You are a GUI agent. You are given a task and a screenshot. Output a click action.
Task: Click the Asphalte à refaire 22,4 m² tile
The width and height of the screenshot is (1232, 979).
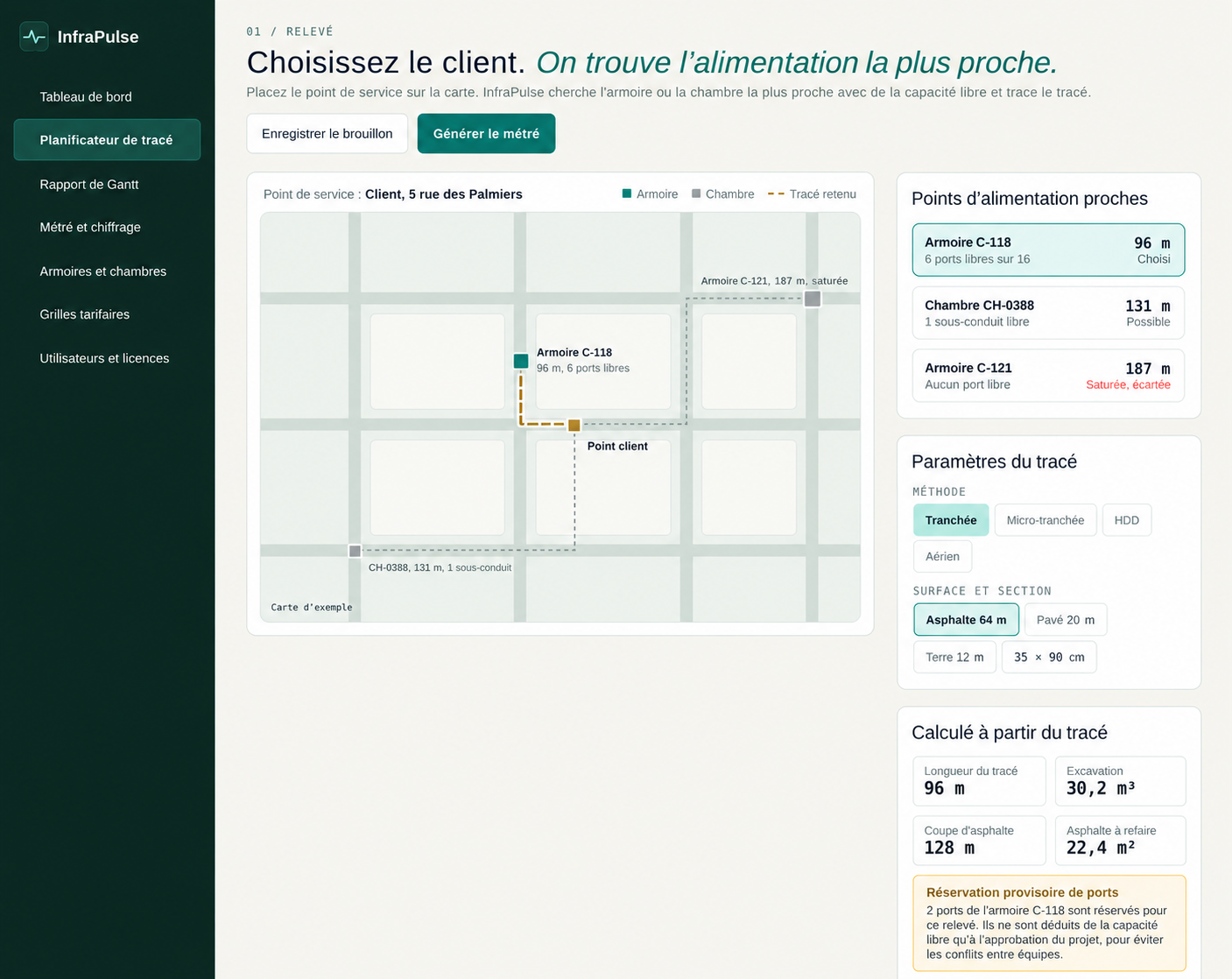point(1121,841)
